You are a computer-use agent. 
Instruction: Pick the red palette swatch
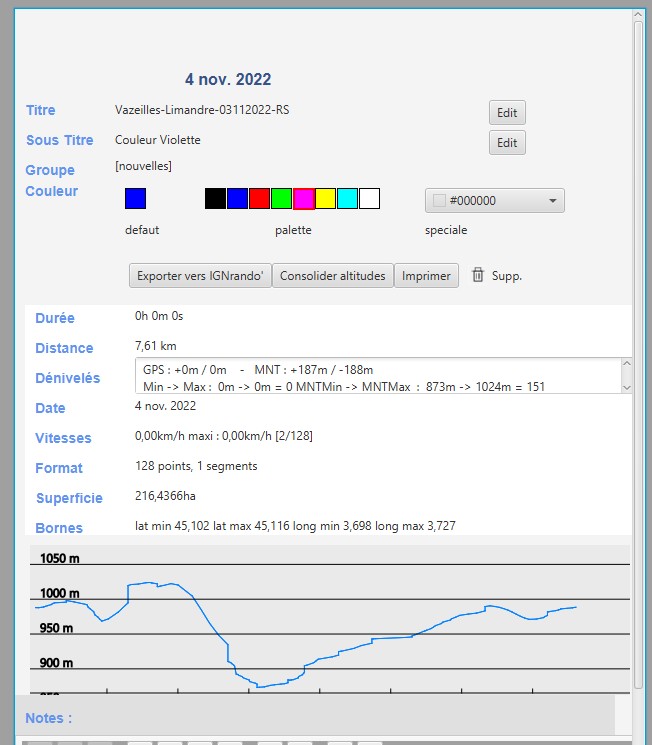coord(259,198)
